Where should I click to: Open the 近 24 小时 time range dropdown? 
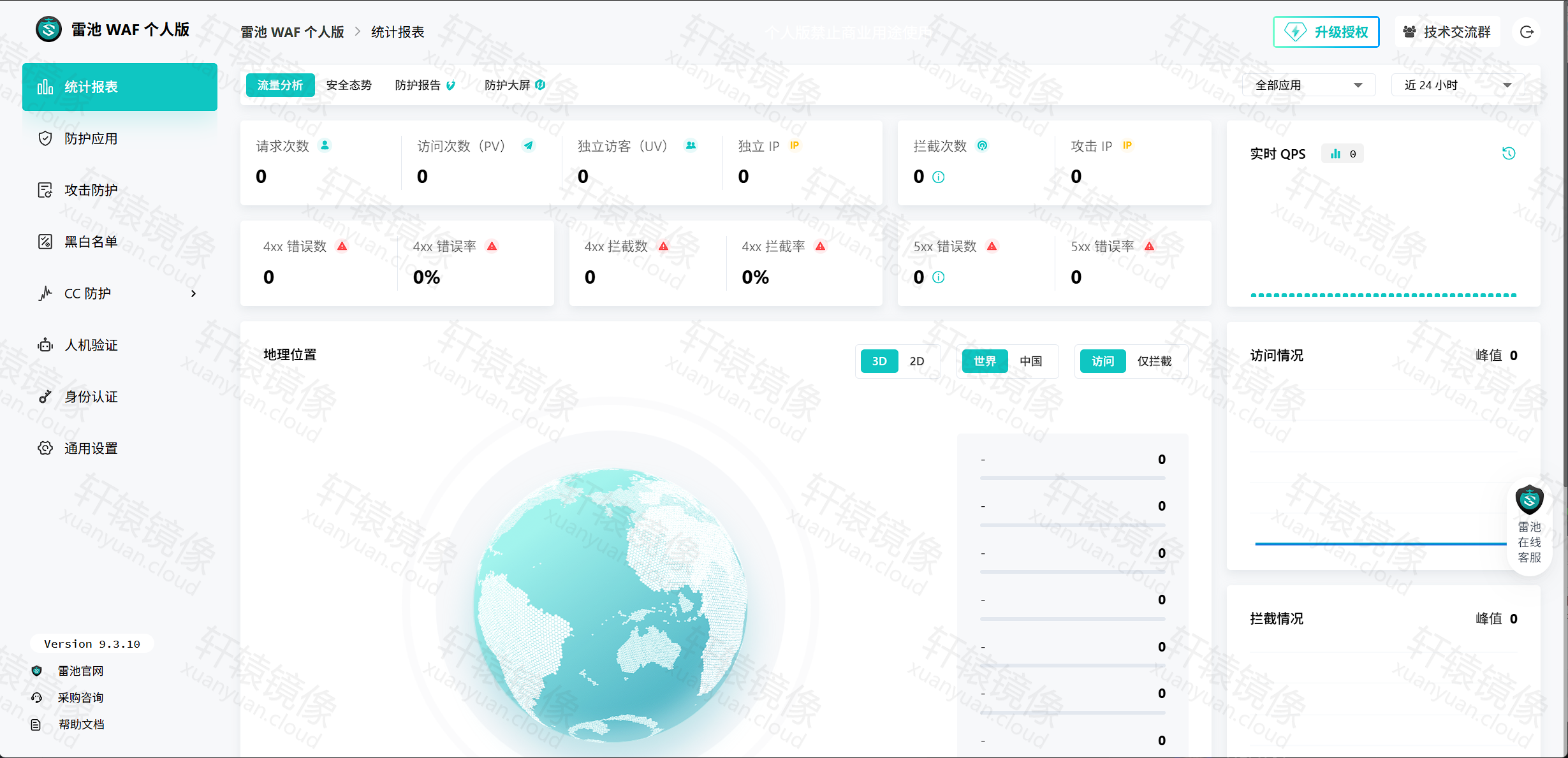1458,85
